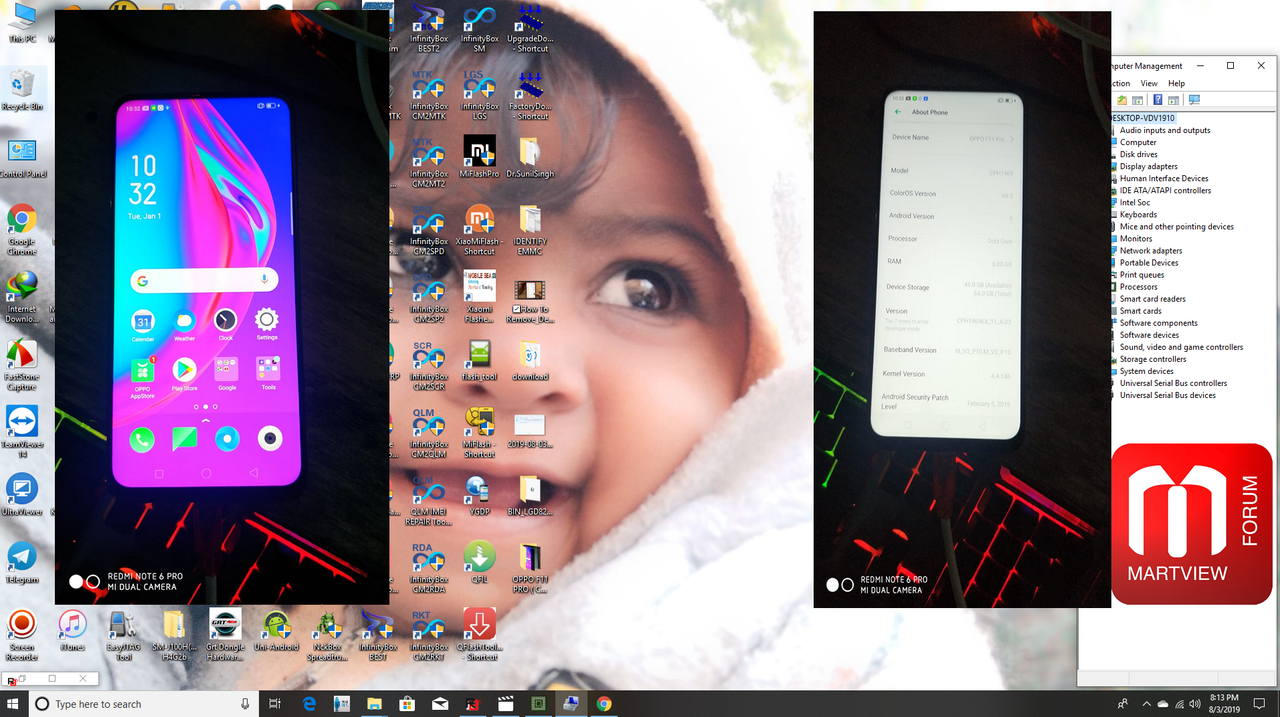Open Microsoft Store from the taskbar
Viewport: 1280px width, 717px height.
coord(406,704)
